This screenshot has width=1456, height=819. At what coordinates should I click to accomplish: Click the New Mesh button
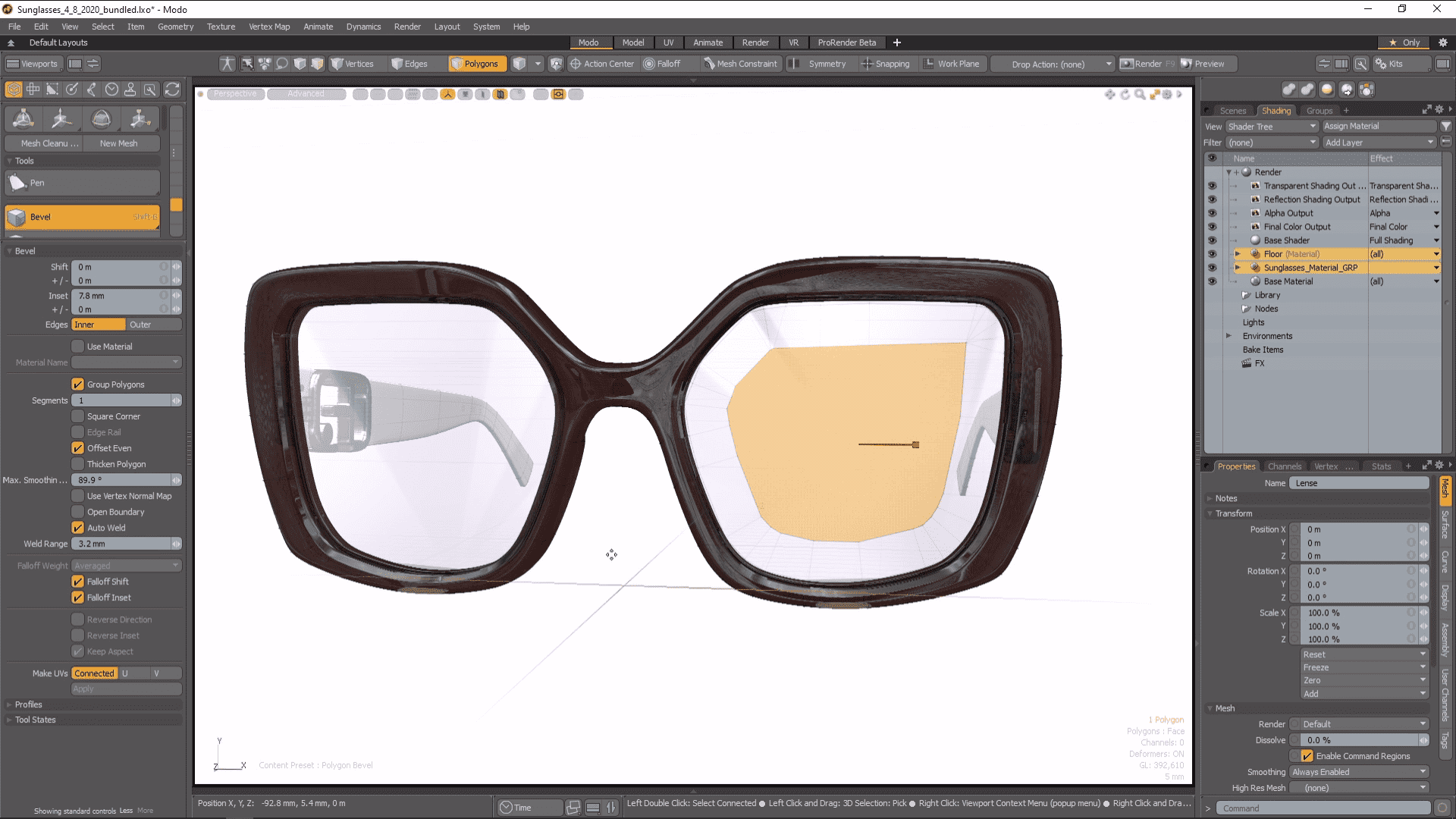pyautogui.click(x=119, y=143)
